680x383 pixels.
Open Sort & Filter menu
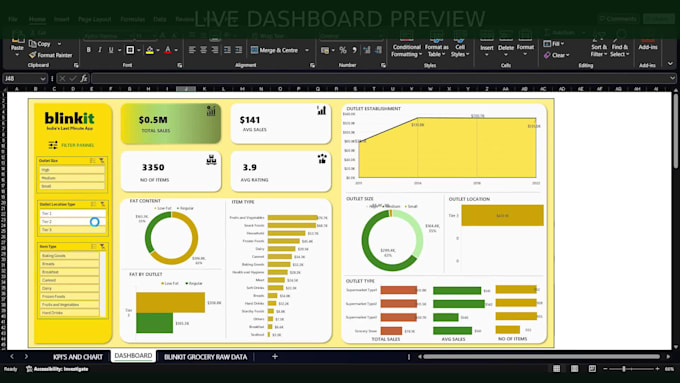tap(599, 45)
